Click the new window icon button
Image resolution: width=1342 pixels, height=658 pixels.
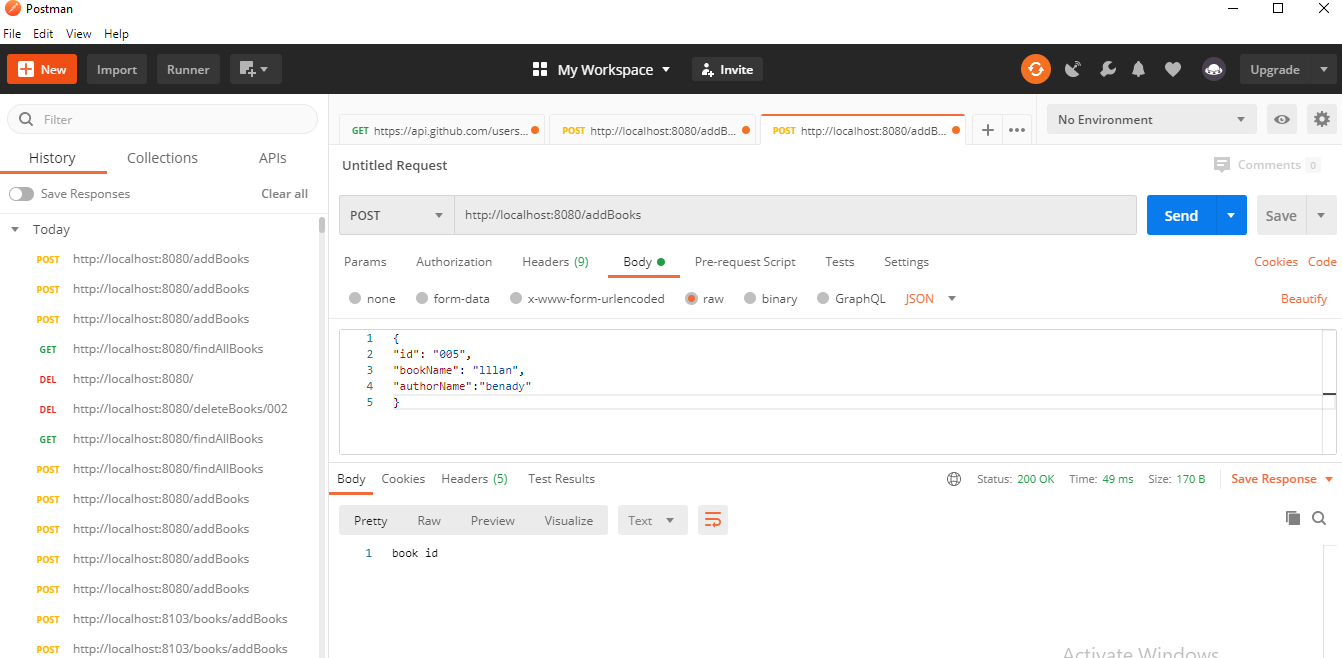256,69
